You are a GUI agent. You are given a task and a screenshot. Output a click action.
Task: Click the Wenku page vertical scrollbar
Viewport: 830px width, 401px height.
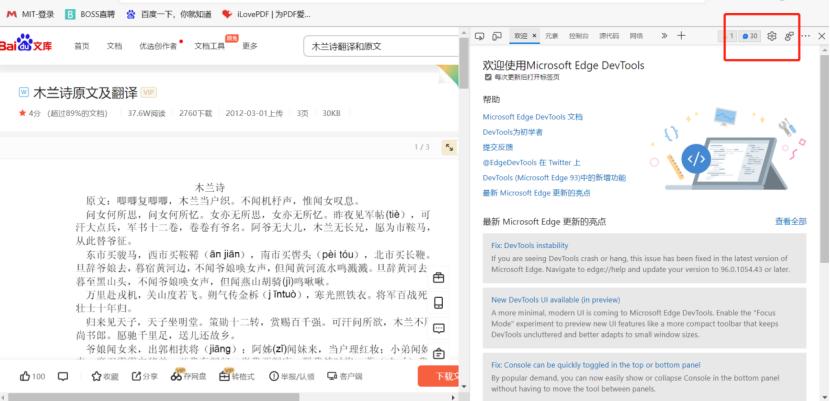click(464, 63)
